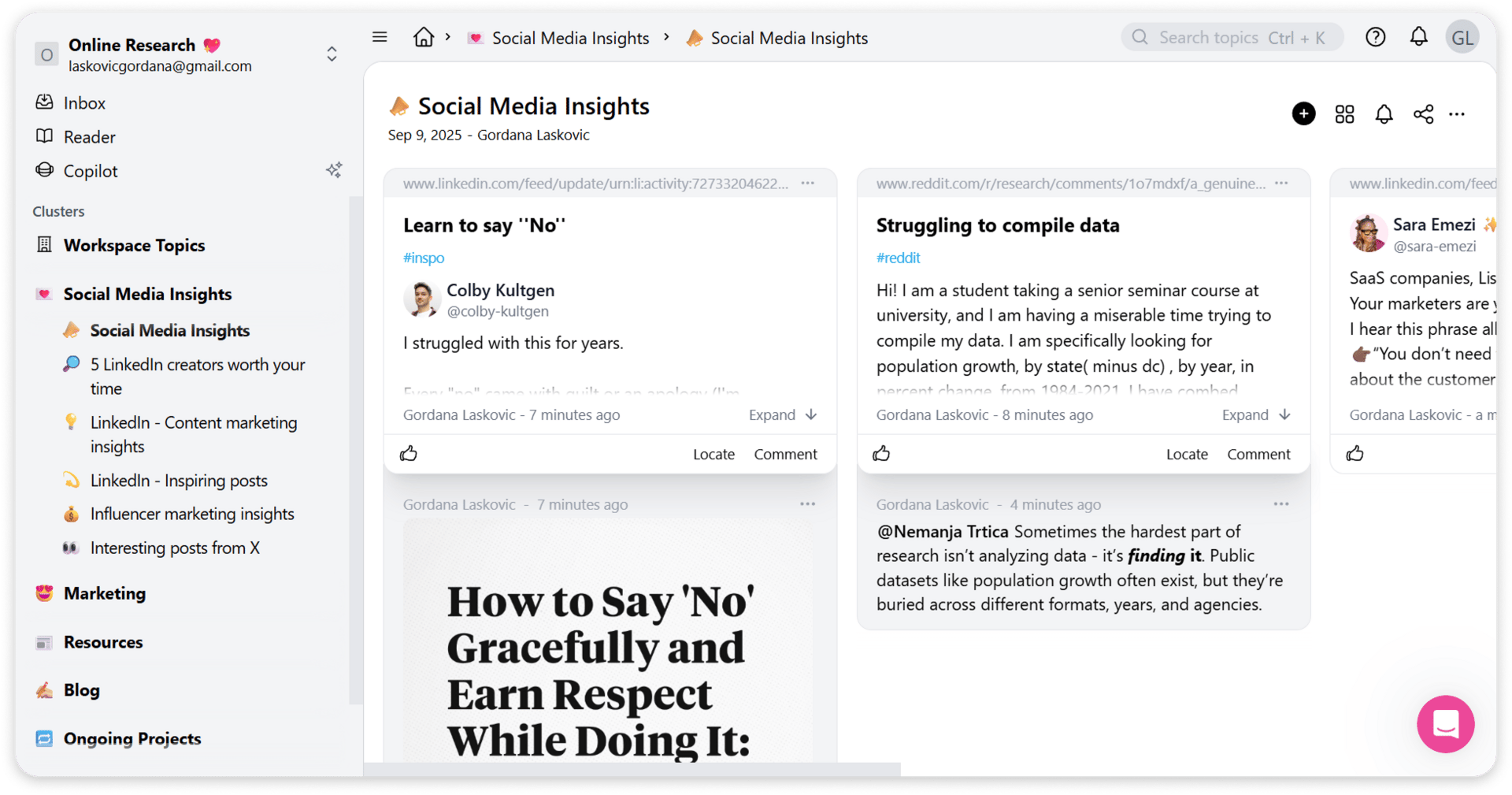This screenshot has width=1512, height=795.
Task: Click the Workspace Topics building icon
Action: pyautogui.click(x=45, y=245)
